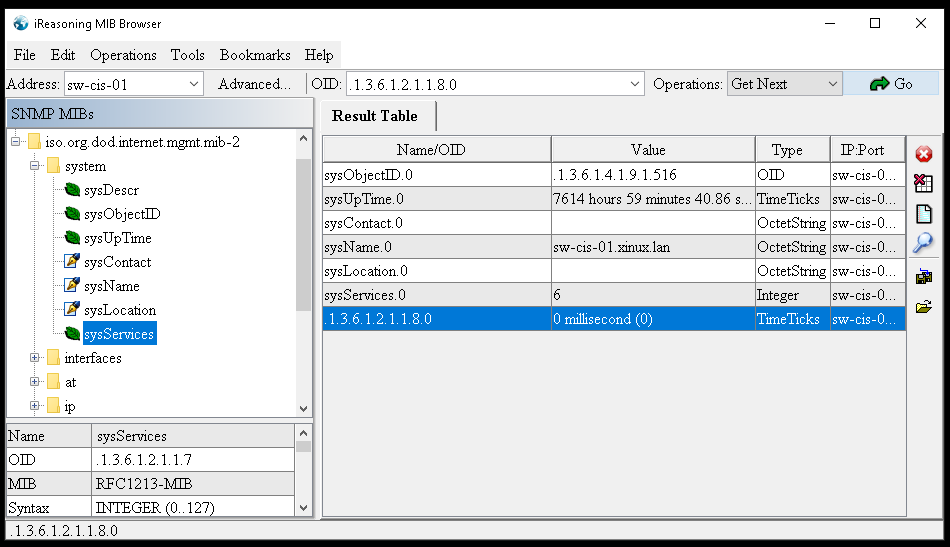Click the sysUpTime leaf icon entry

pyautogui.click(x=117, y=238)
